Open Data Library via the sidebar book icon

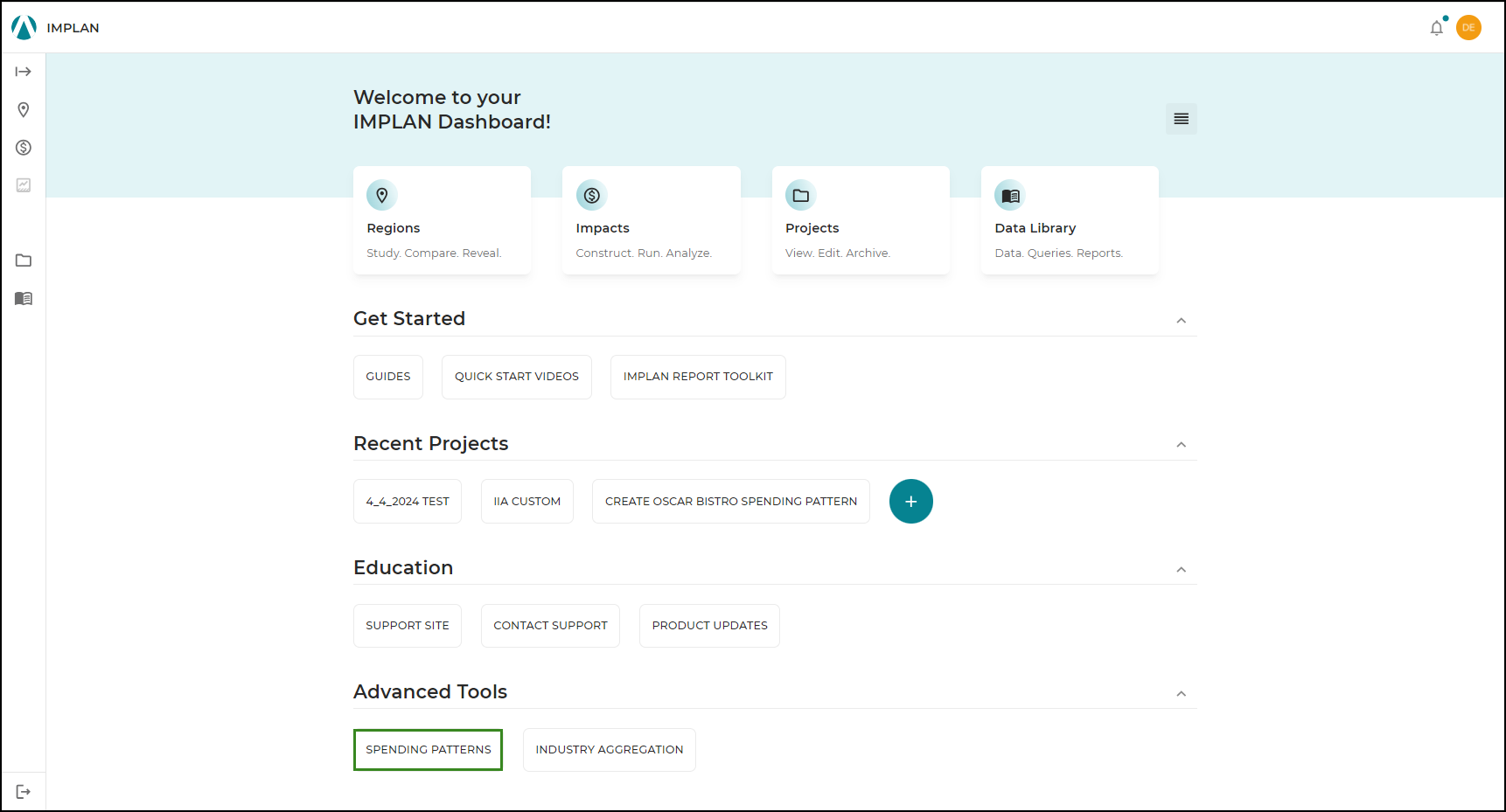coord(23,298)
